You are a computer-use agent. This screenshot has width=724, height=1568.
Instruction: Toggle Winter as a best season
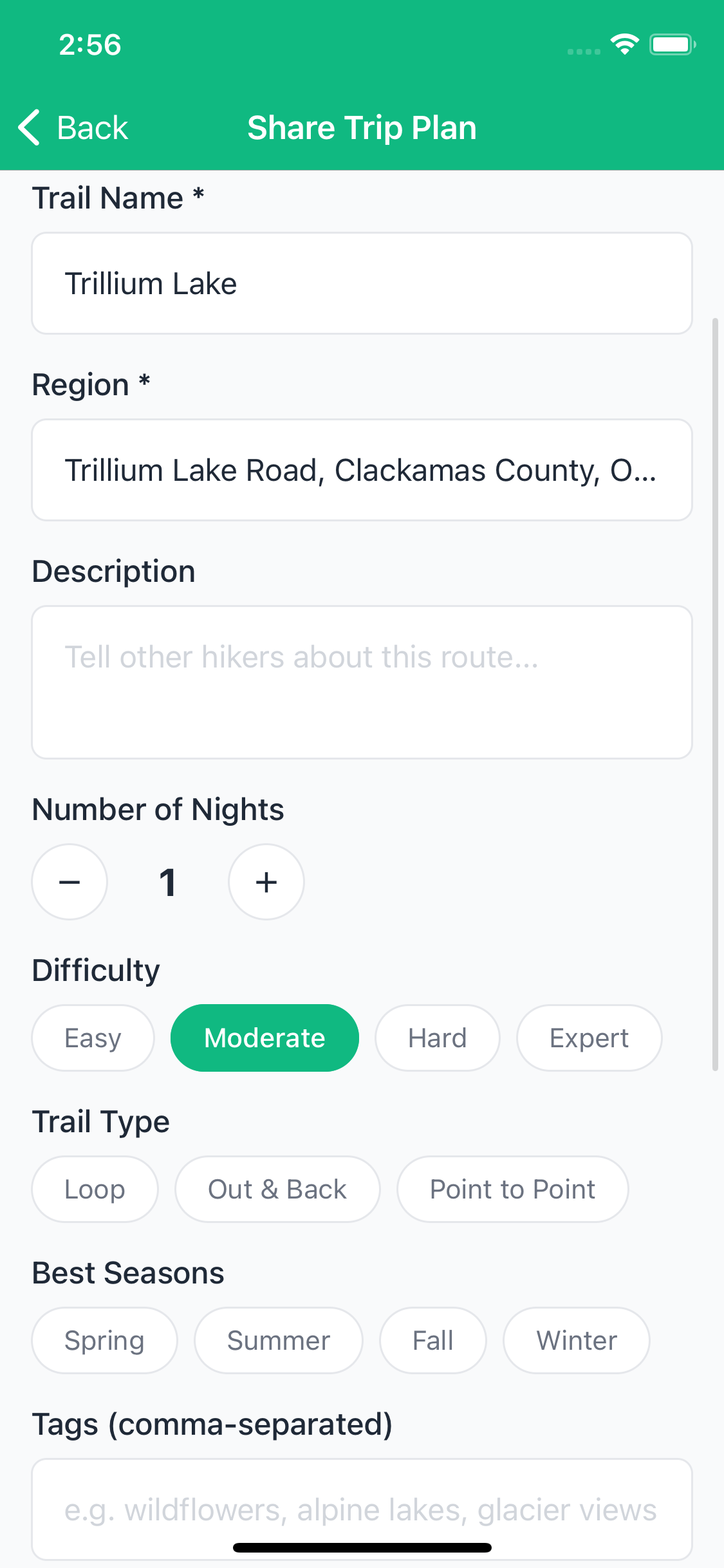tap(576, 1340)
